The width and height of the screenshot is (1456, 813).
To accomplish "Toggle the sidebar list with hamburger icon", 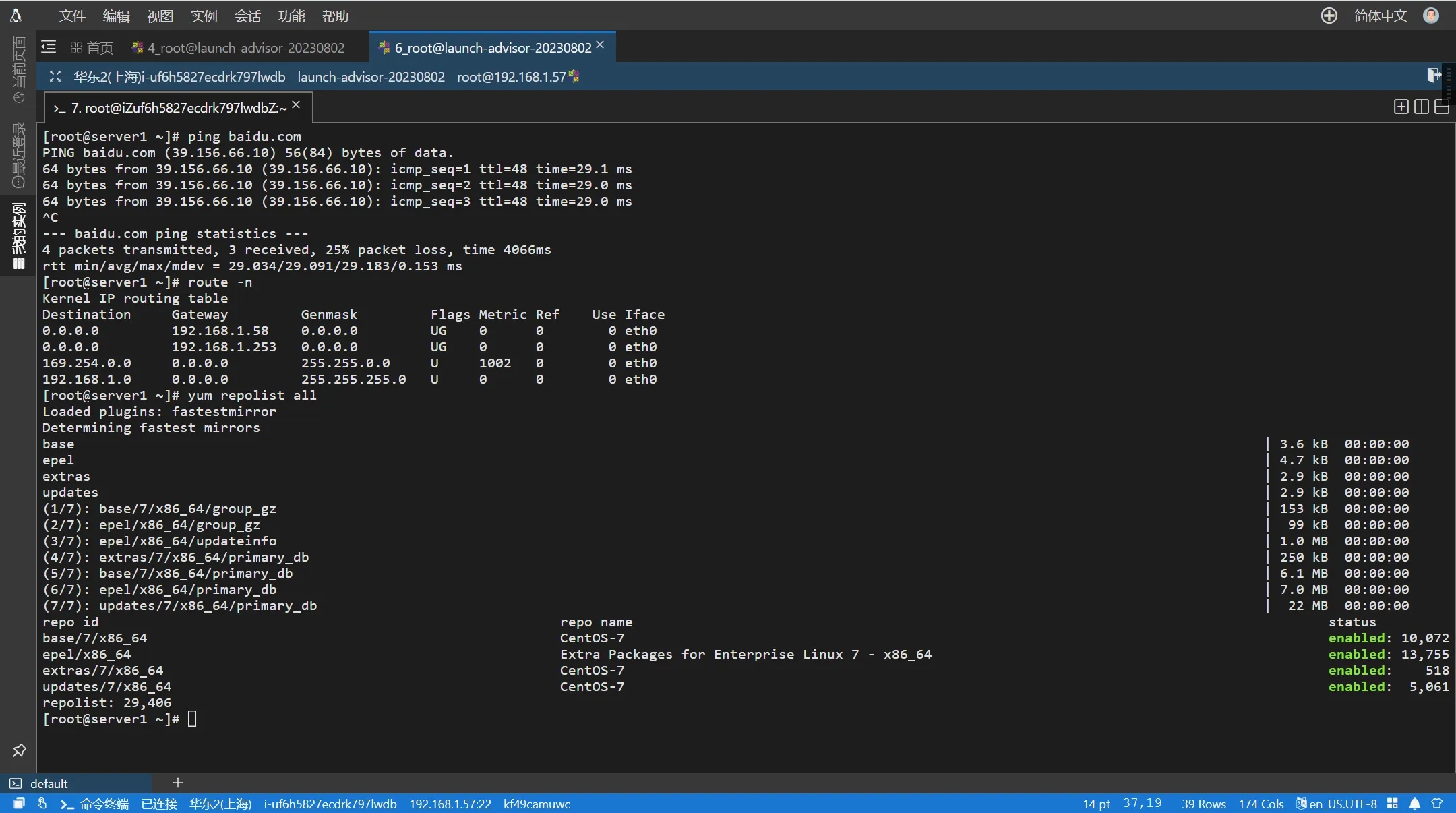I will 49,47.
